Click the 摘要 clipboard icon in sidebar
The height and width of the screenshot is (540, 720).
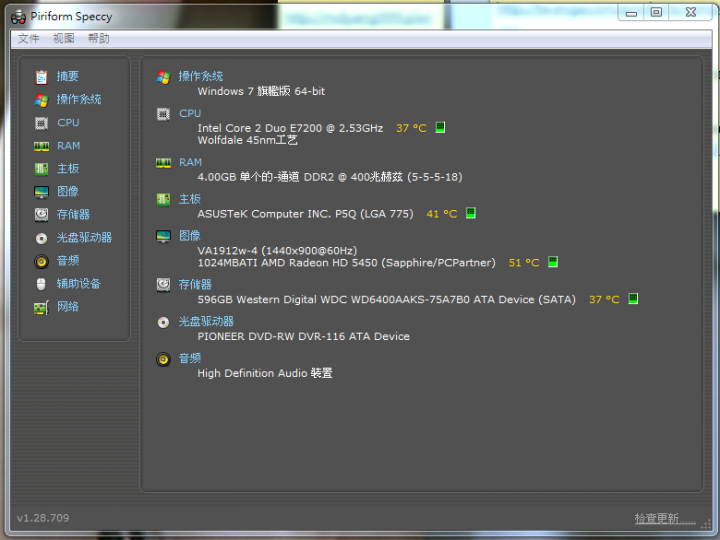41,77
